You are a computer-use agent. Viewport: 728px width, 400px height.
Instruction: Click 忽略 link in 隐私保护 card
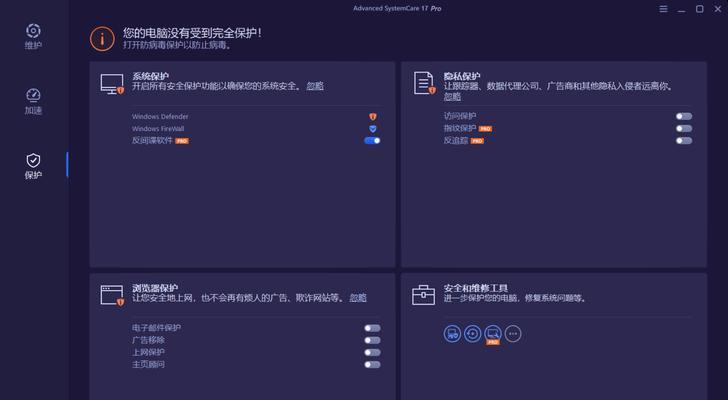pyautogui.click(x=452, y=97)
